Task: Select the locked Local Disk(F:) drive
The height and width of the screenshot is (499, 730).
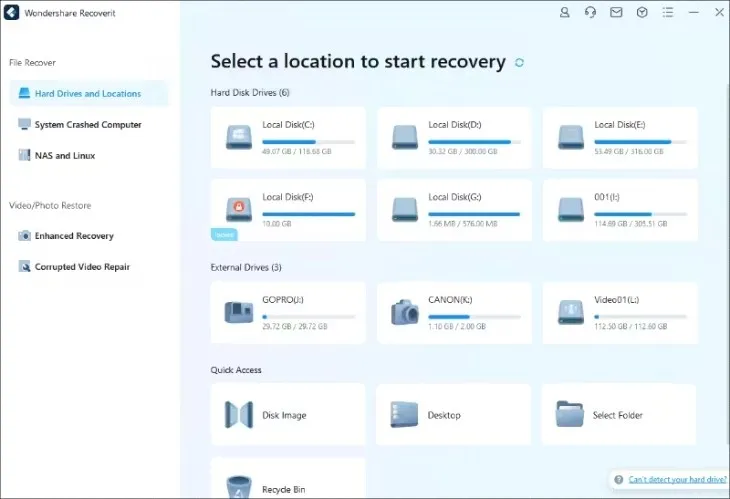Action: point(288,208)
